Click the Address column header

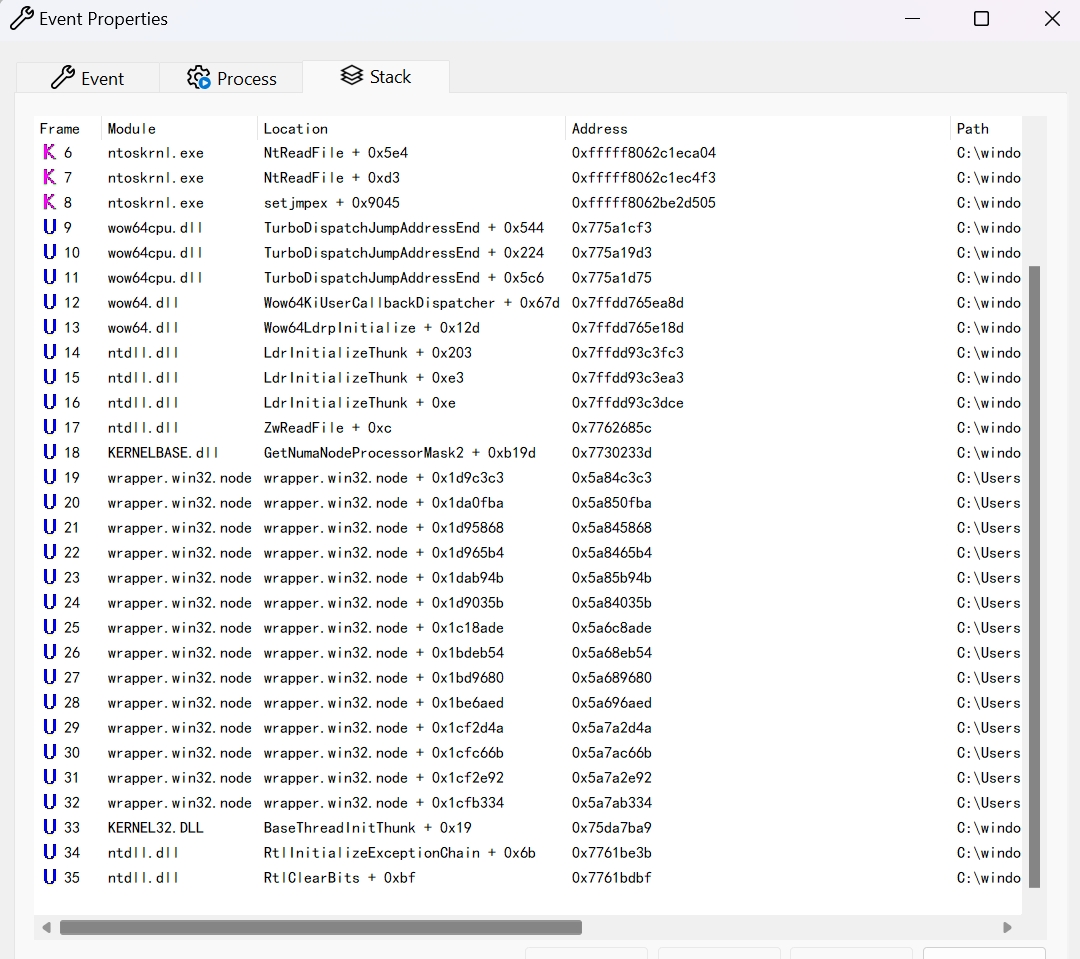pos(600,129)
